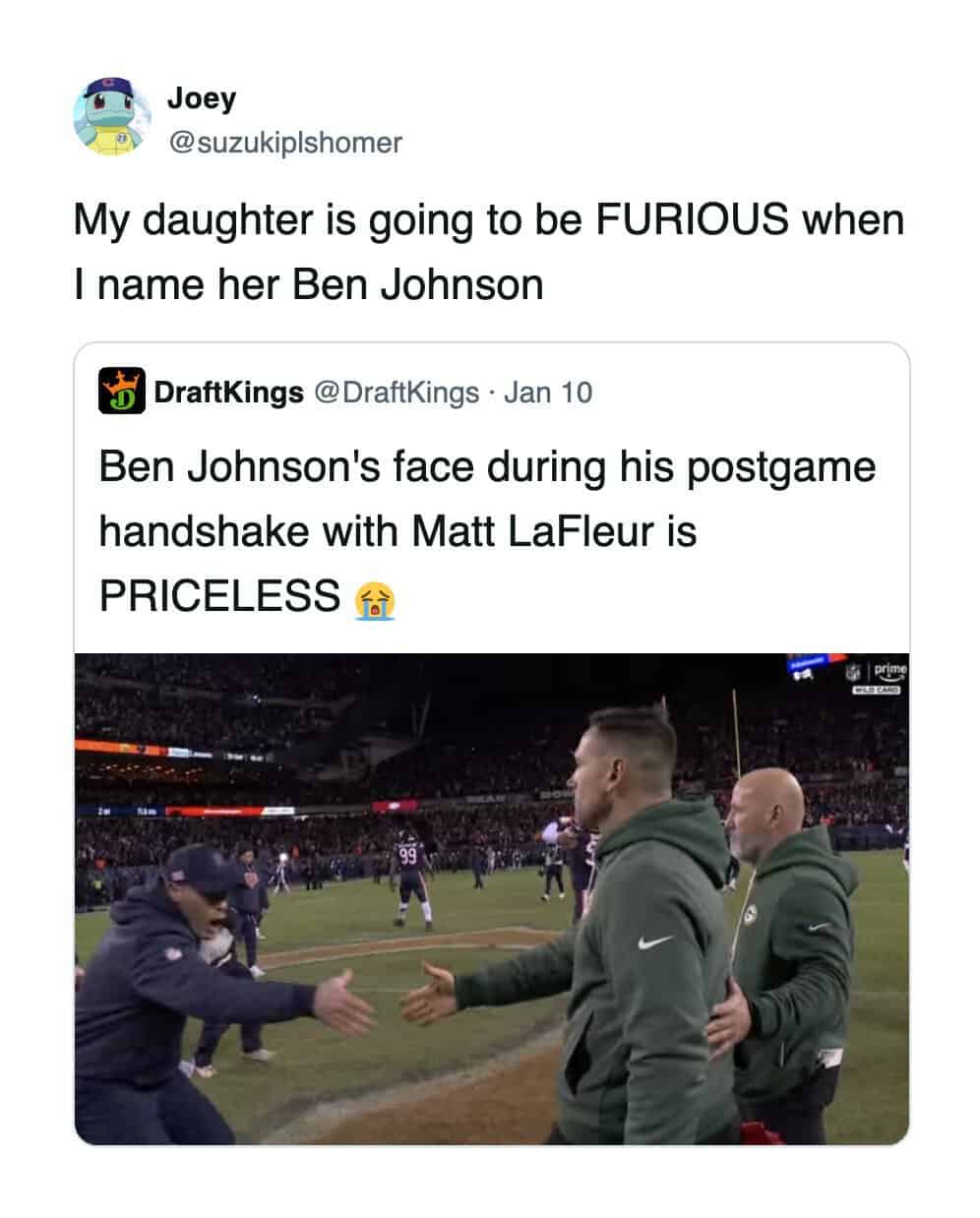Open Joey's profile via display name
Viewport: 980px width, 1218px height.
click(x=202, y=98)
